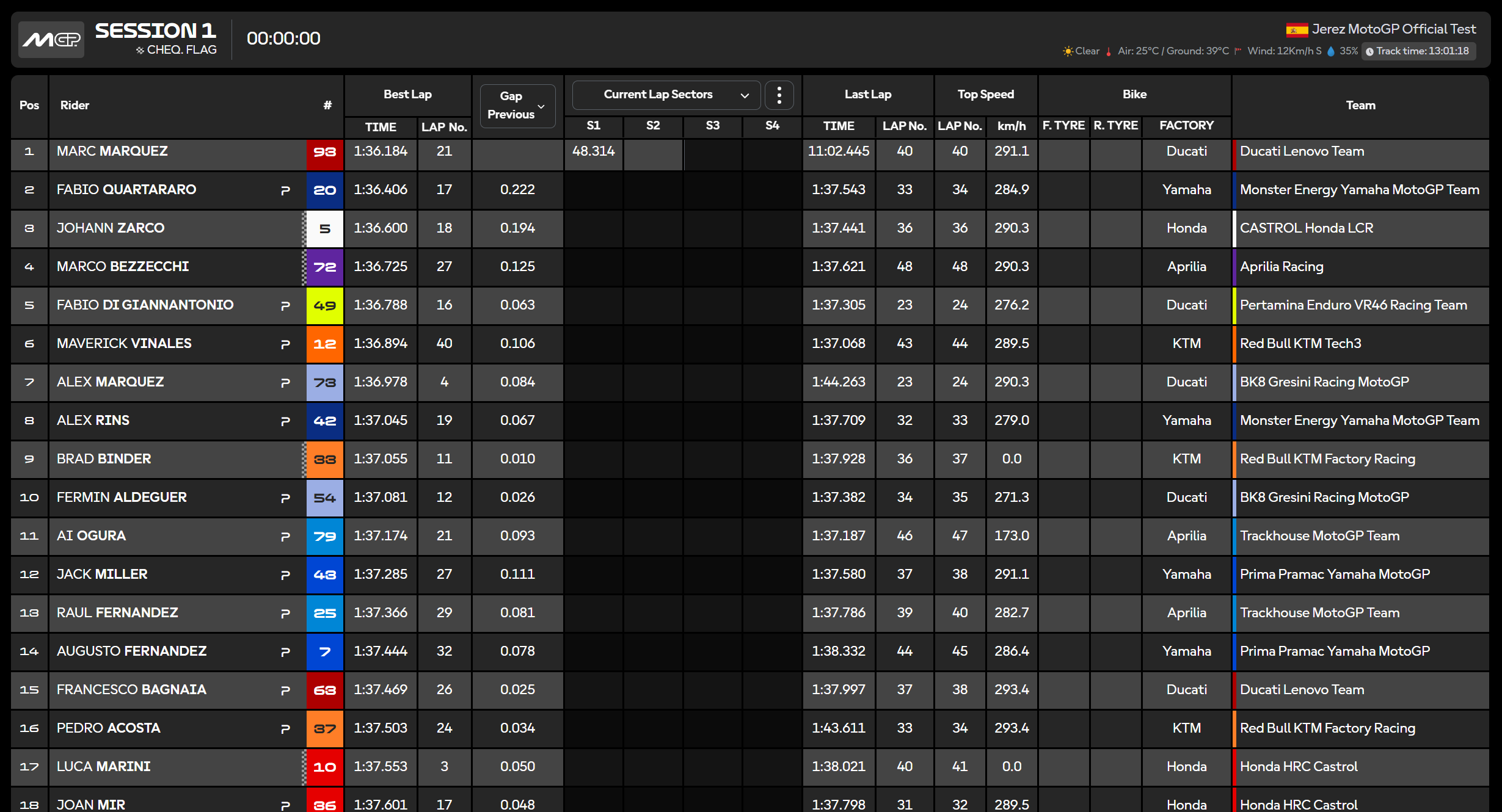Click the Best Lap column header

(x=407, y=95)
